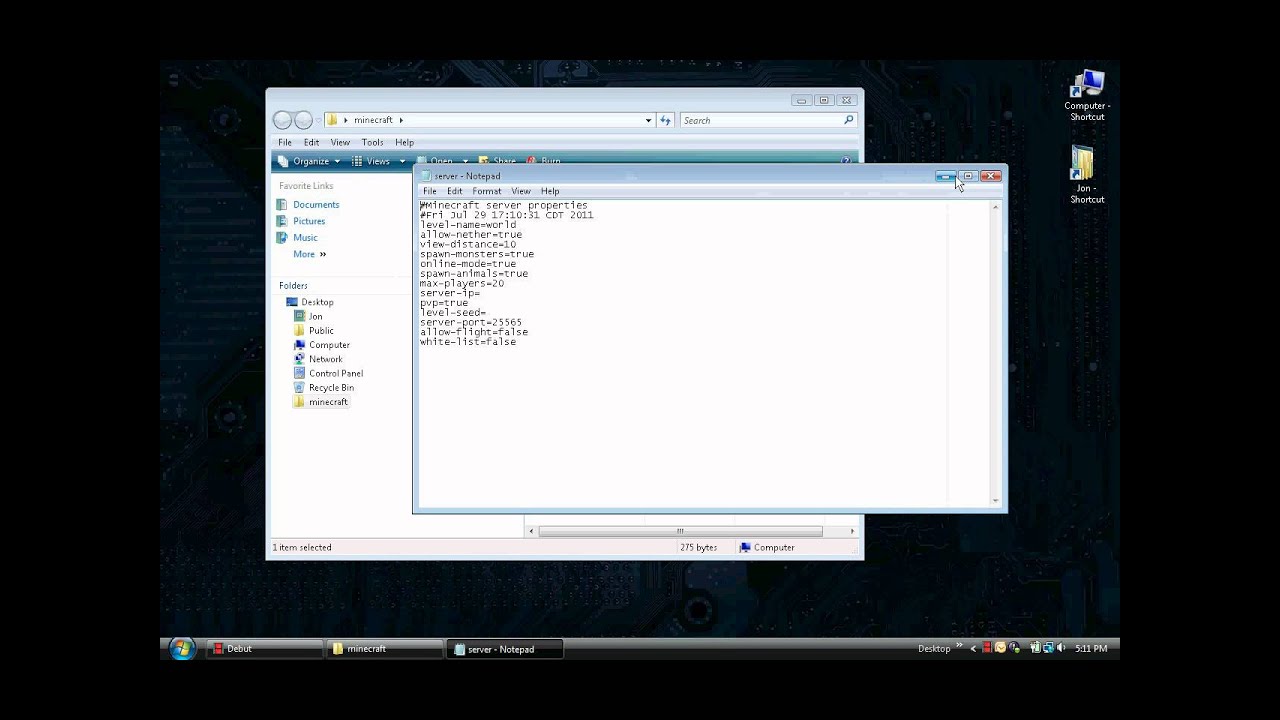Click the Computer icon in the Explorer status bar

click(x=745, y=548)
